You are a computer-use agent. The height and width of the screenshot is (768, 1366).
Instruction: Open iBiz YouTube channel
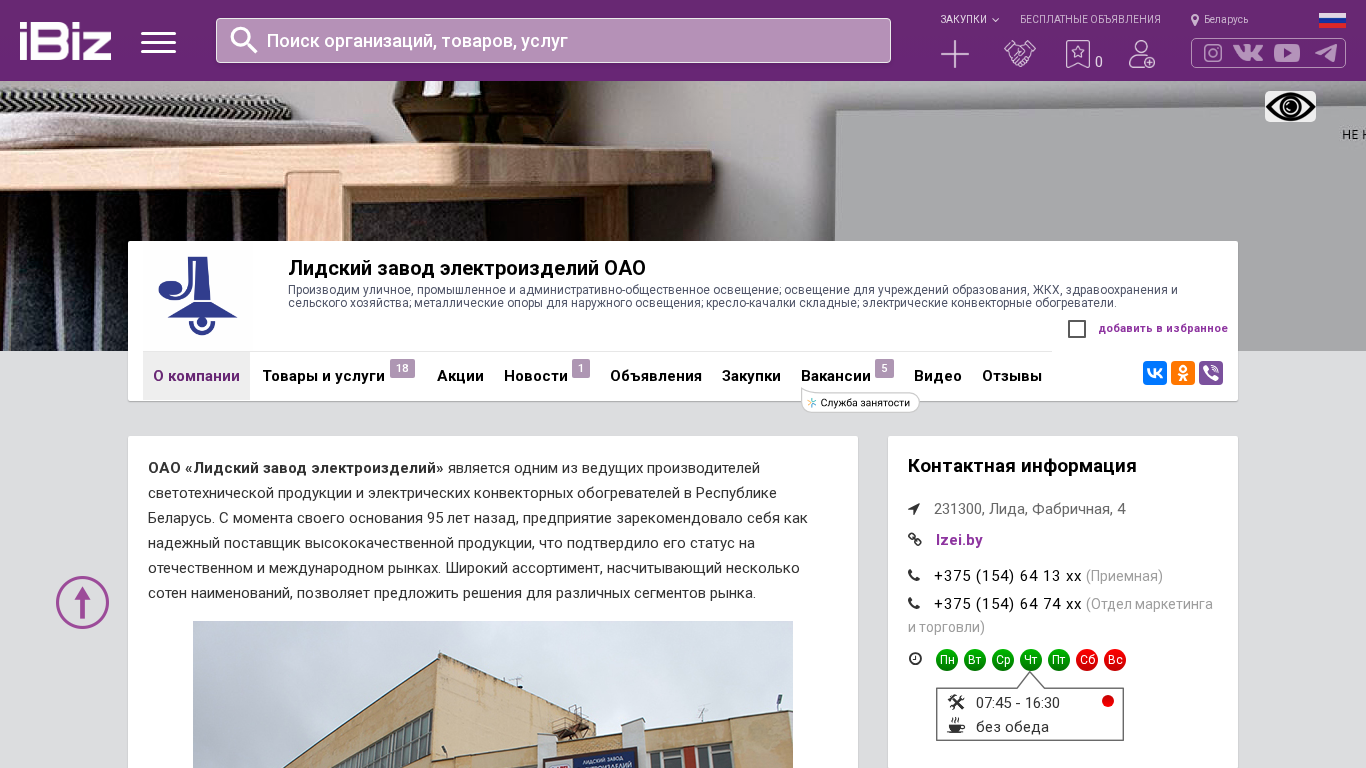[x=1287, y=53]
